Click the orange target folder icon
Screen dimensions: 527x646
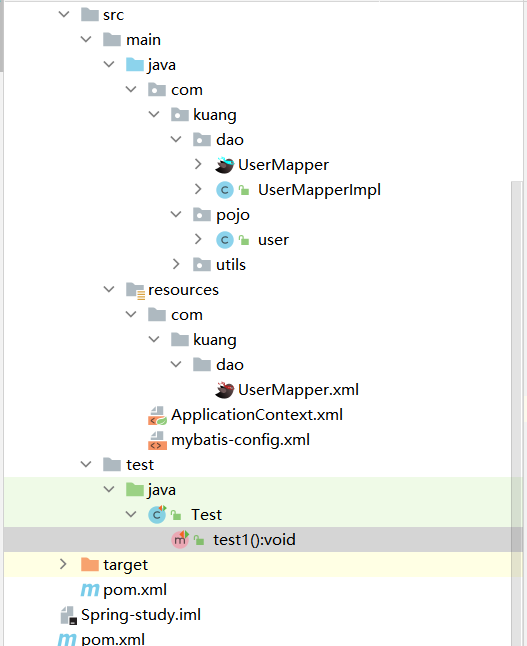coord(90,564)
